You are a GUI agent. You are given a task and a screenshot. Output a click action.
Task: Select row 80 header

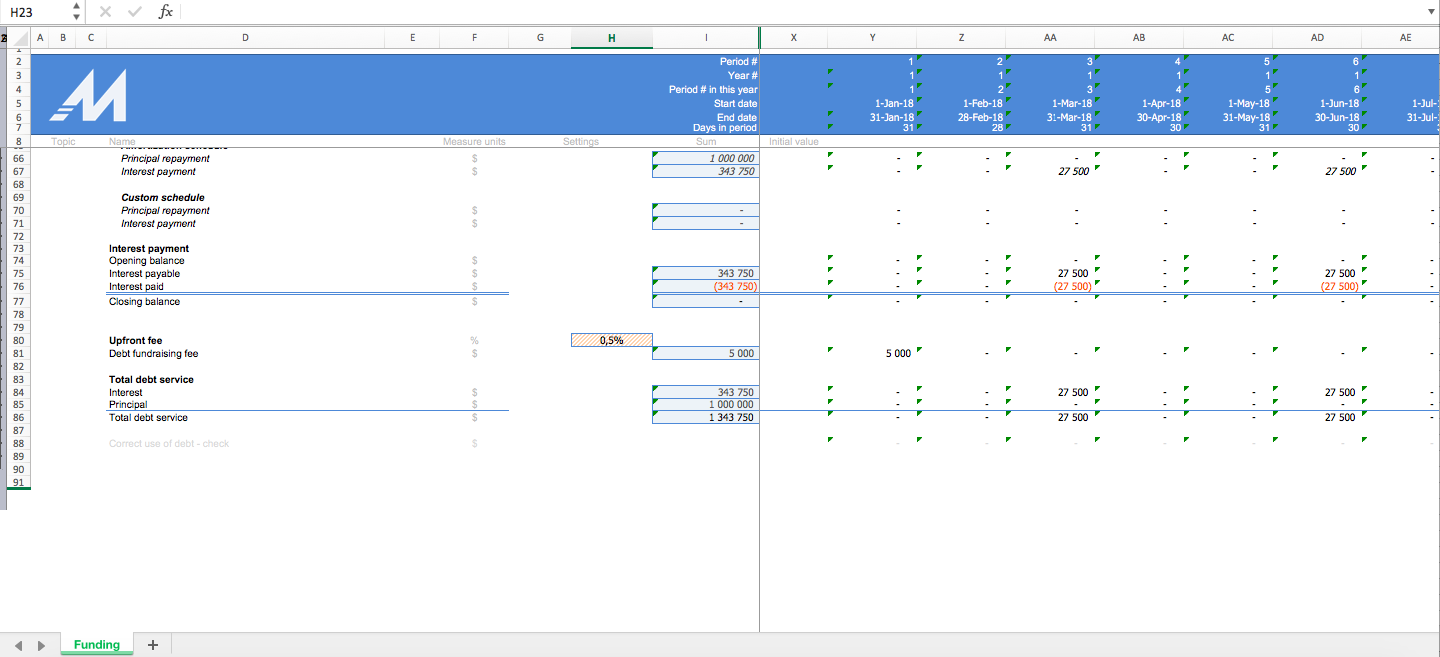pyautogui.click(x=18, y=340)
